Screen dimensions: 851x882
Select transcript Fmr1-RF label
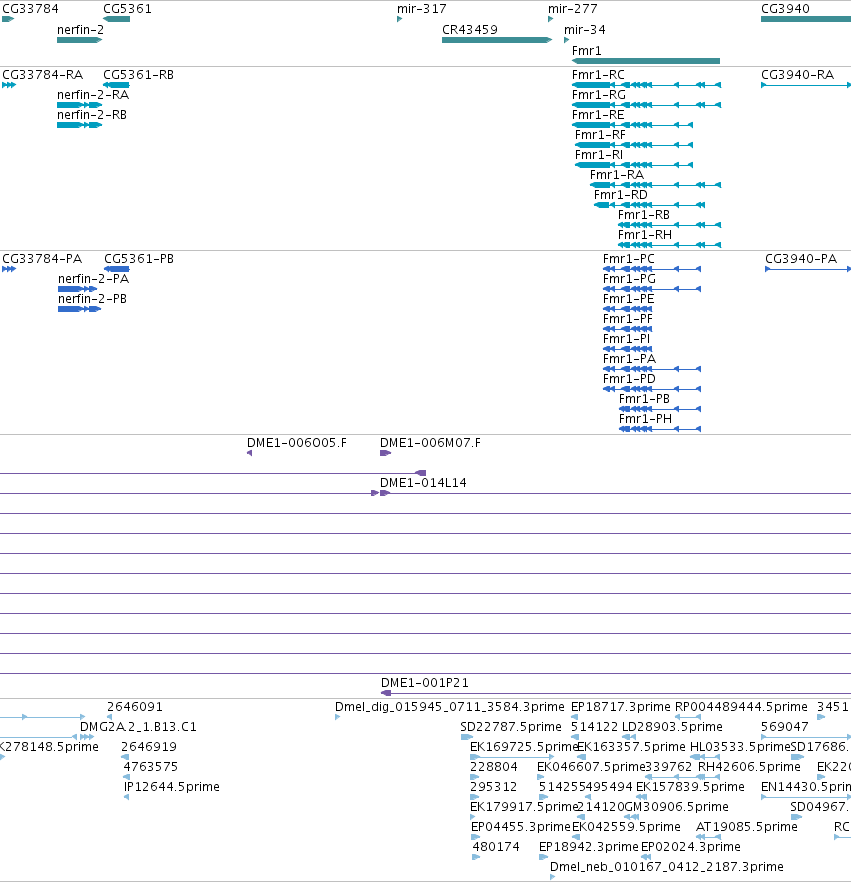[600, 135]
